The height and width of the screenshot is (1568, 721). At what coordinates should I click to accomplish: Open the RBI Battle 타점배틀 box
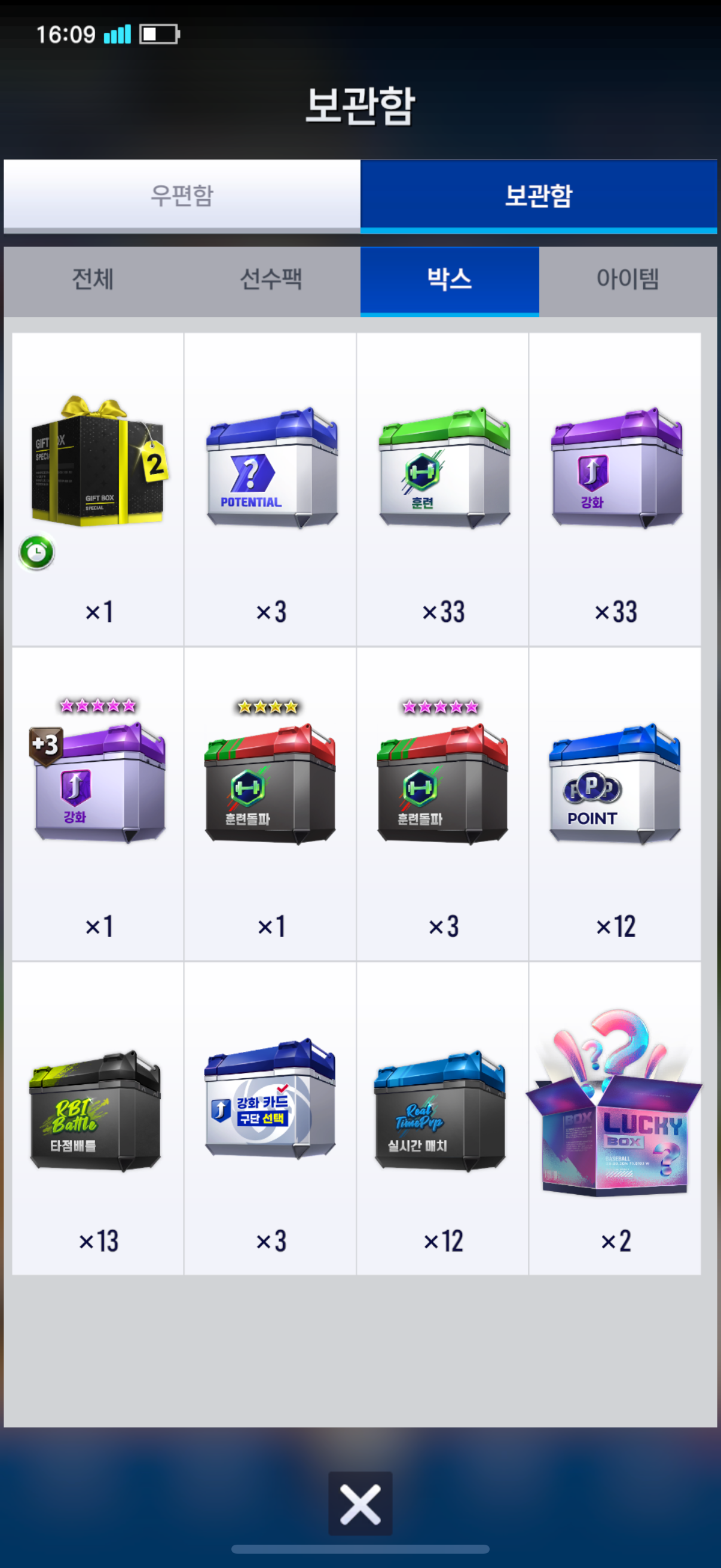point(97,1119)
